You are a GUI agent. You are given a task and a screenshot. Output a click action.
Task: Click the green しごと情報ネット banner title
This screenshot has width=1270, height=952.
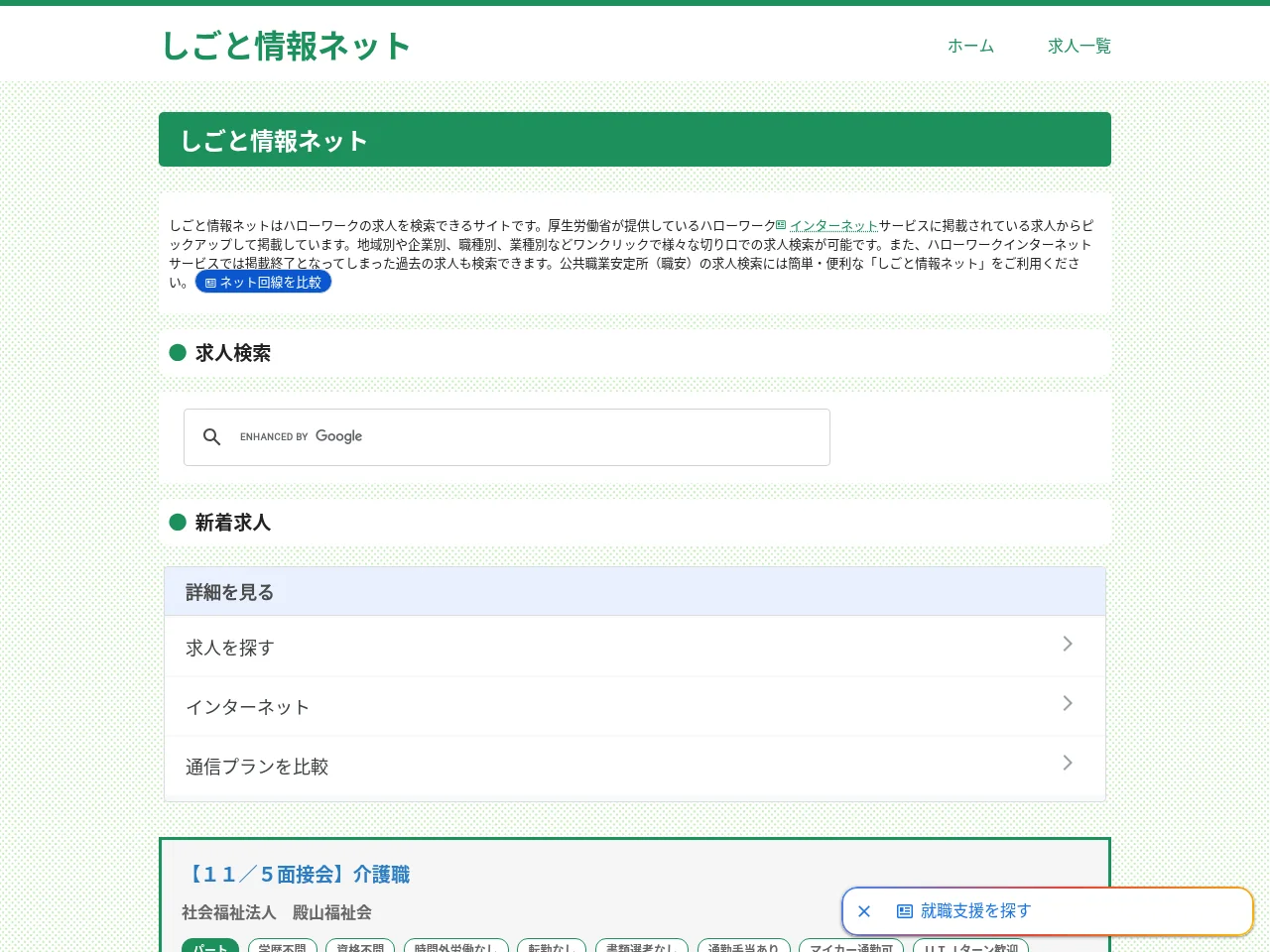(274, 141)
